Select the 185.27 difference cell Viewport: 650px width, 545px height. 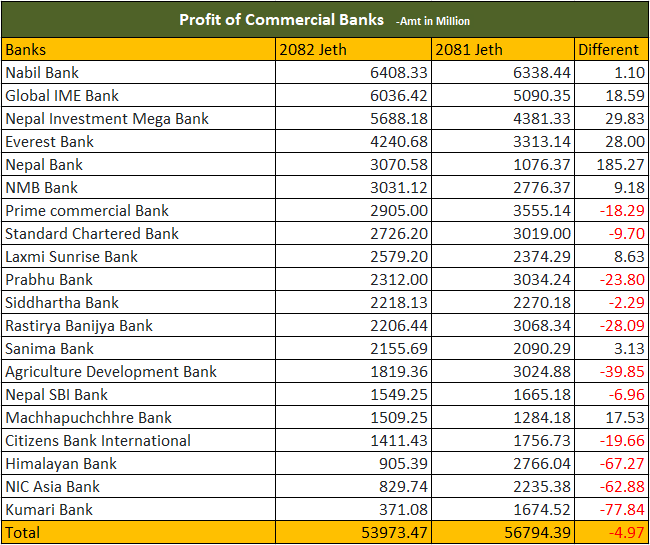tap(611, 165)
